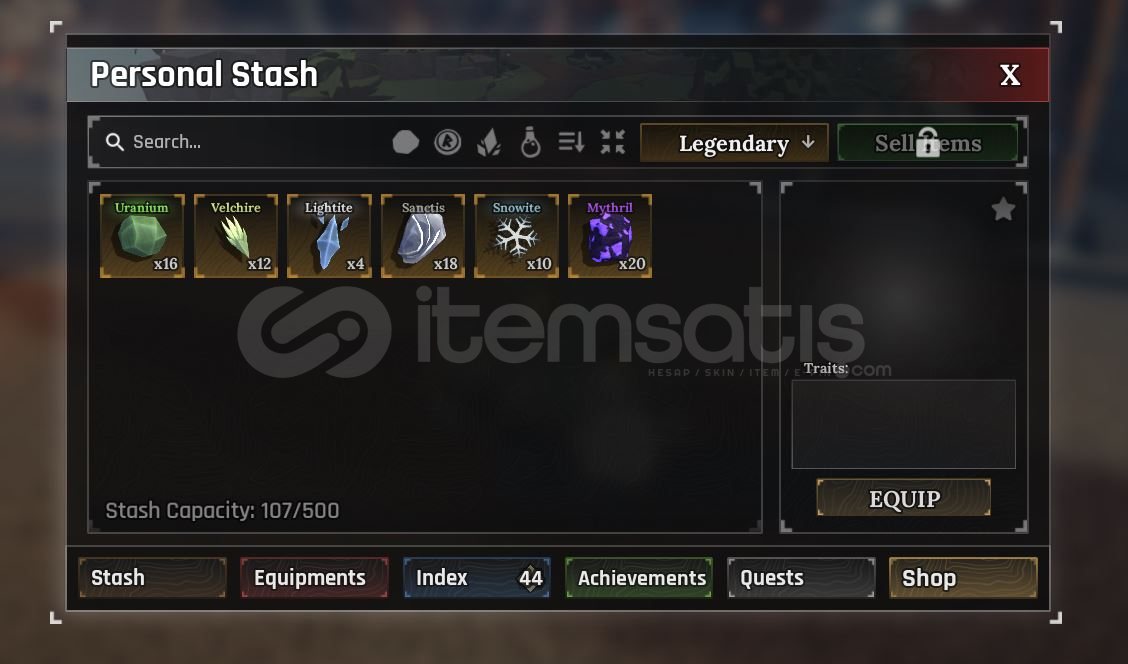Toggle the rune filter icon

(x=447, y=142)
